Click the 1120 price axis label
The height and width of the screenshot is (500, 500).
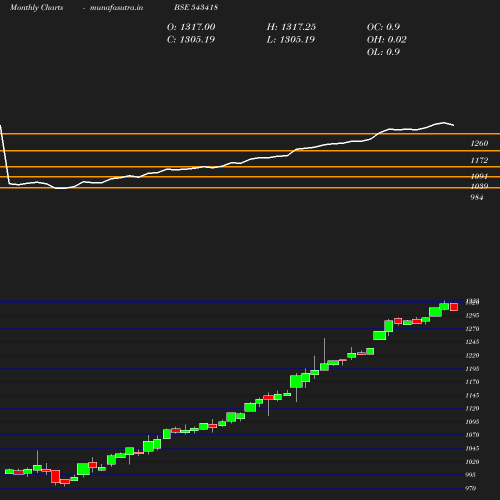click(472, 408)
